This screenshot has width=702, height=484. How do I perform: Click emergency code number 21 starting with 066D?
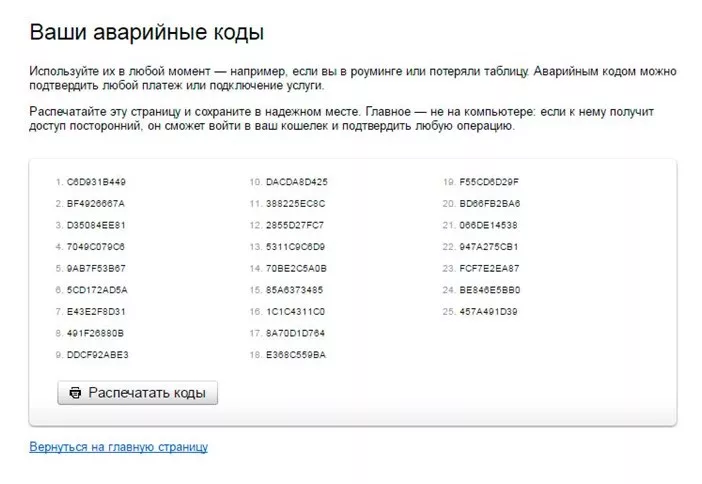point(488,225)
